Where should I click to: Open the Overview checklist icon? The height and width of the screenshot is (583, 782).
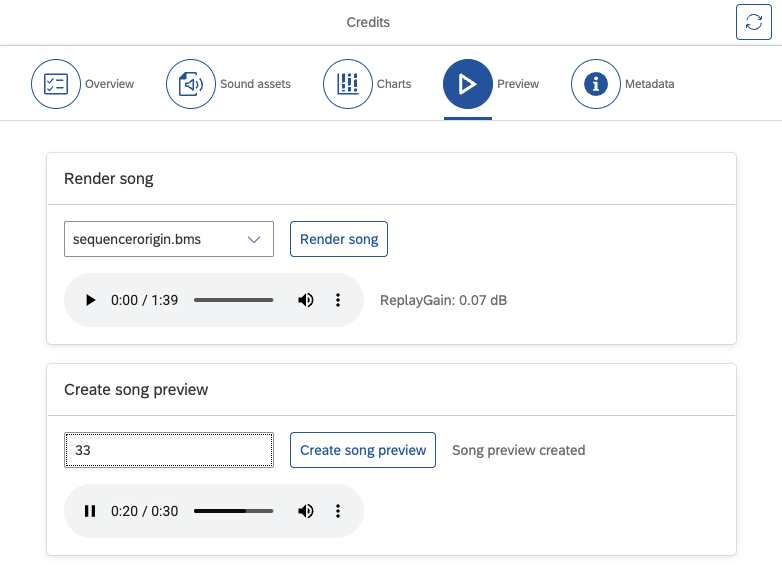click(56, 84)
